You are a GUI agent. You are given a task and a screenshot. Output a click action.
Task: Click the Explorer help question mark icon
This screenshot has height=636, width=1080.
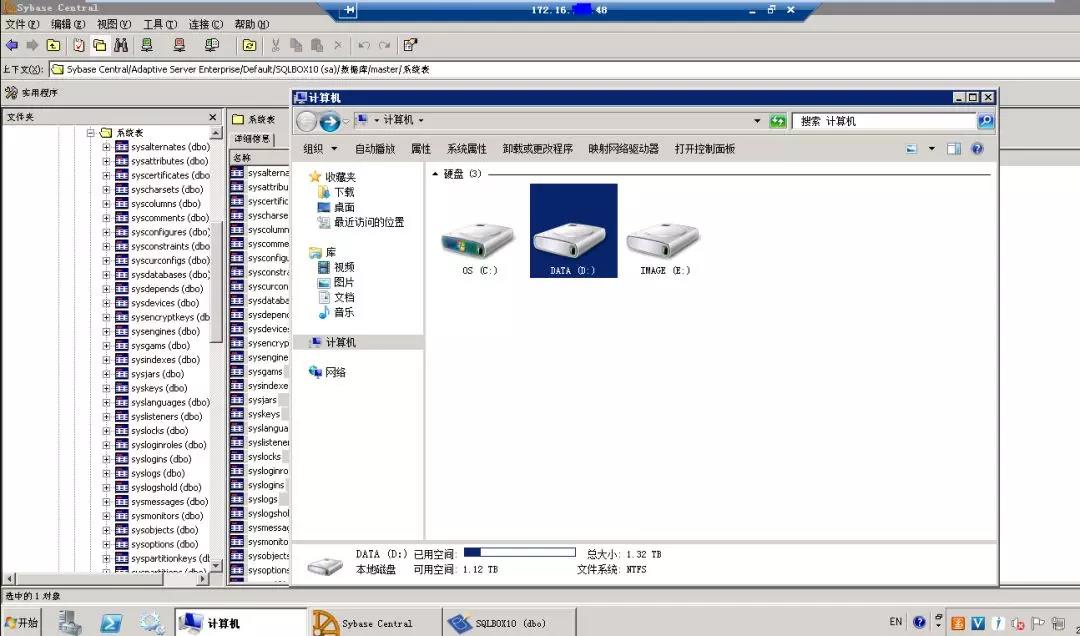pyautogui.click(x=977, y=149)
